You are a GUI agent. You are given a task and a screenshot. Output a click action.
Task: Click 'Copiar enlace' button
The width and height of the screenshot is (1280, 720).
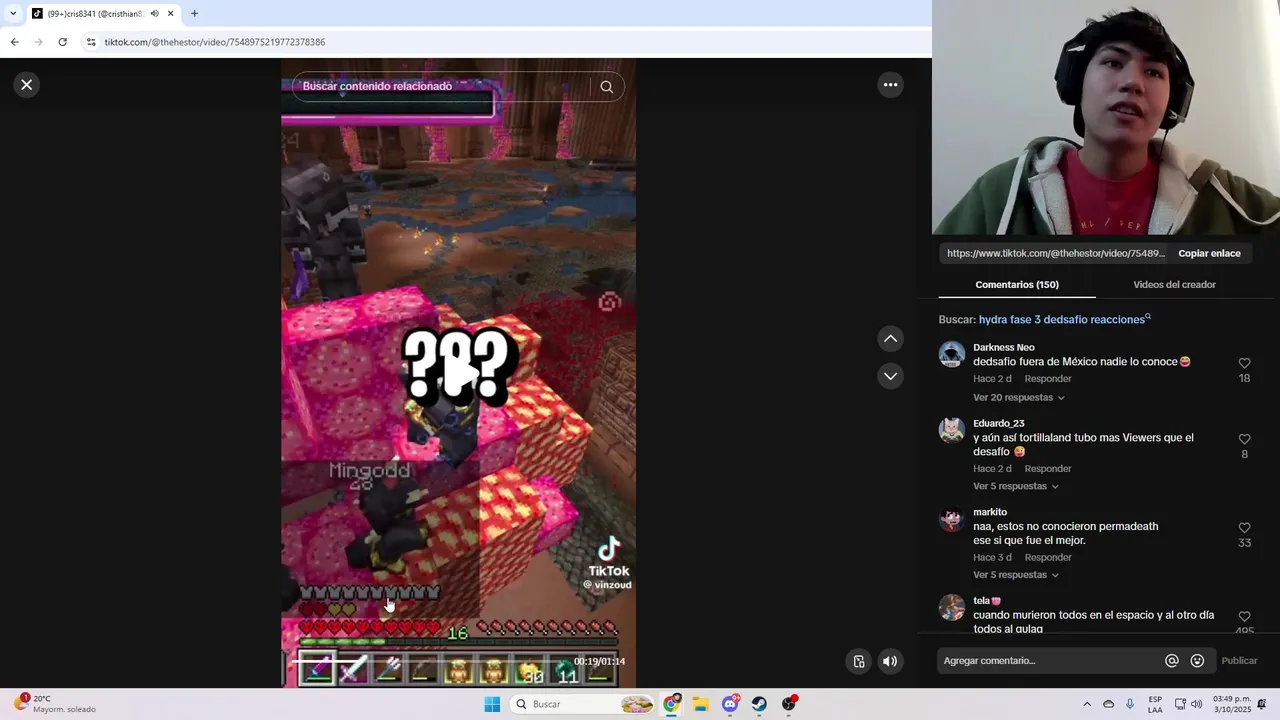(1209, 254)
